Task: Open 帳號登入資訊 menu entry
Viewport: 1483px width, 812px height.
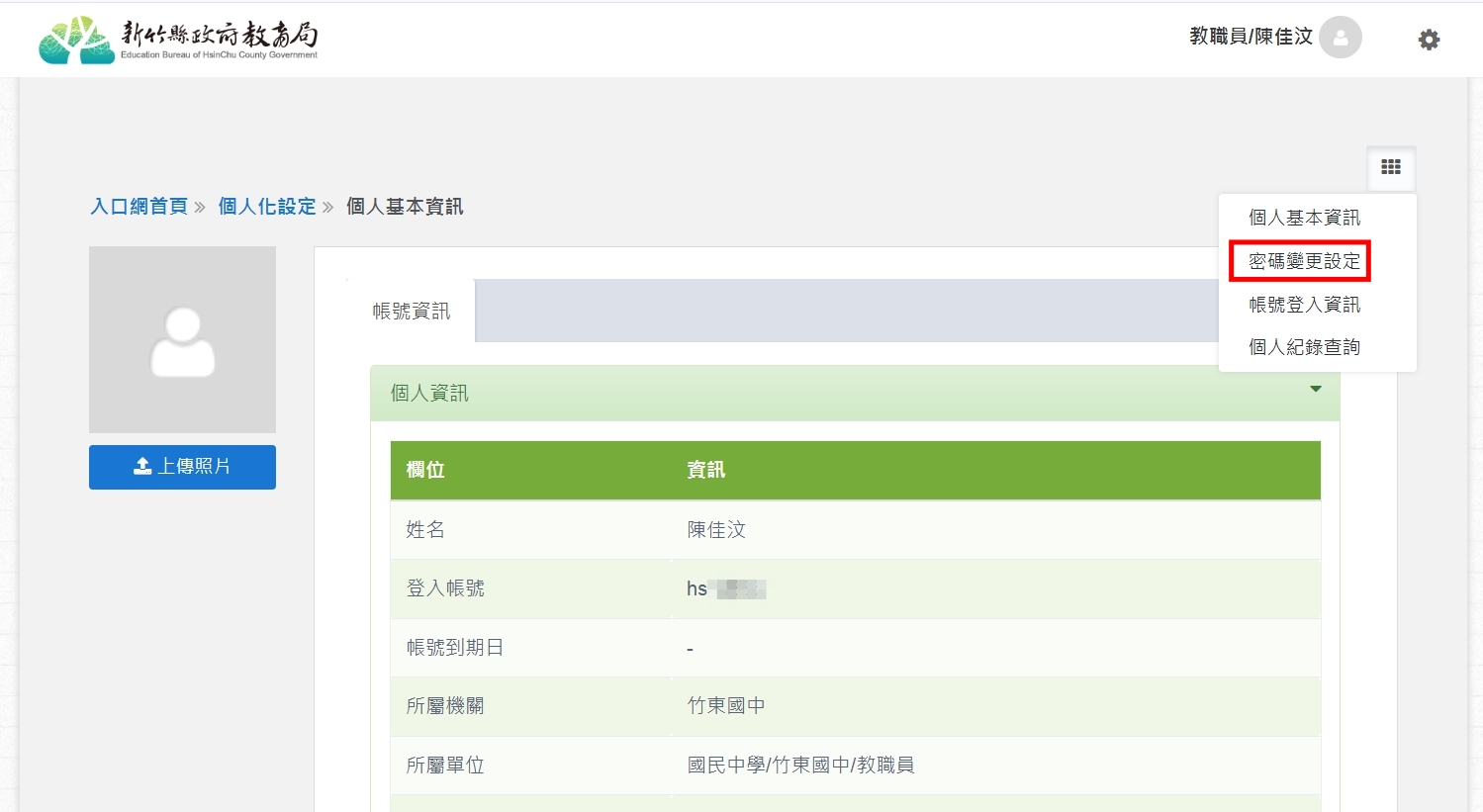Action: click(1304, 305)
